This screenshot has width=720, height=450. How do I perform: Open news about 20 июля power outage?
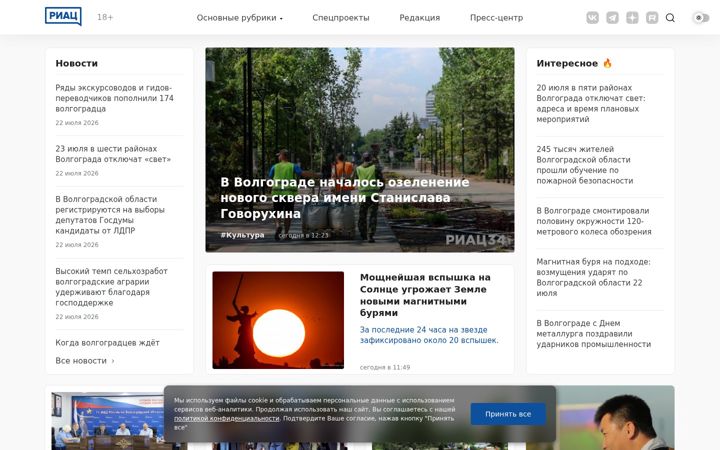click(591, 103)
